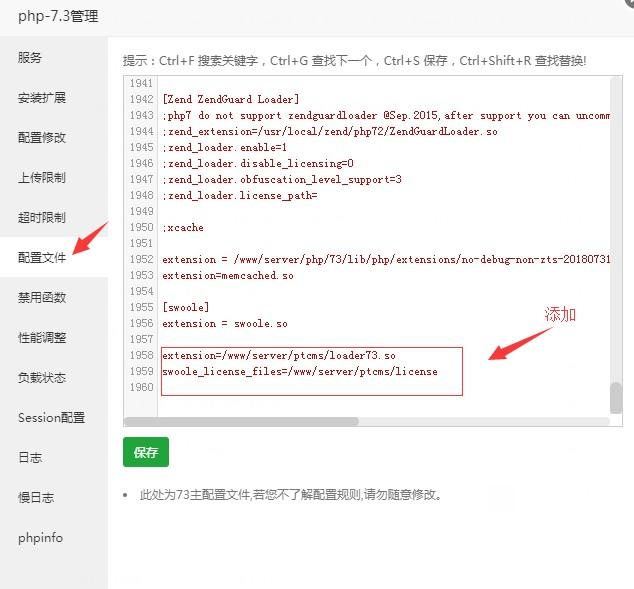Screen dimensions: 634x589
Task: Click the editor vertical scrollbar thumb
Action: (x=616, y=398)
